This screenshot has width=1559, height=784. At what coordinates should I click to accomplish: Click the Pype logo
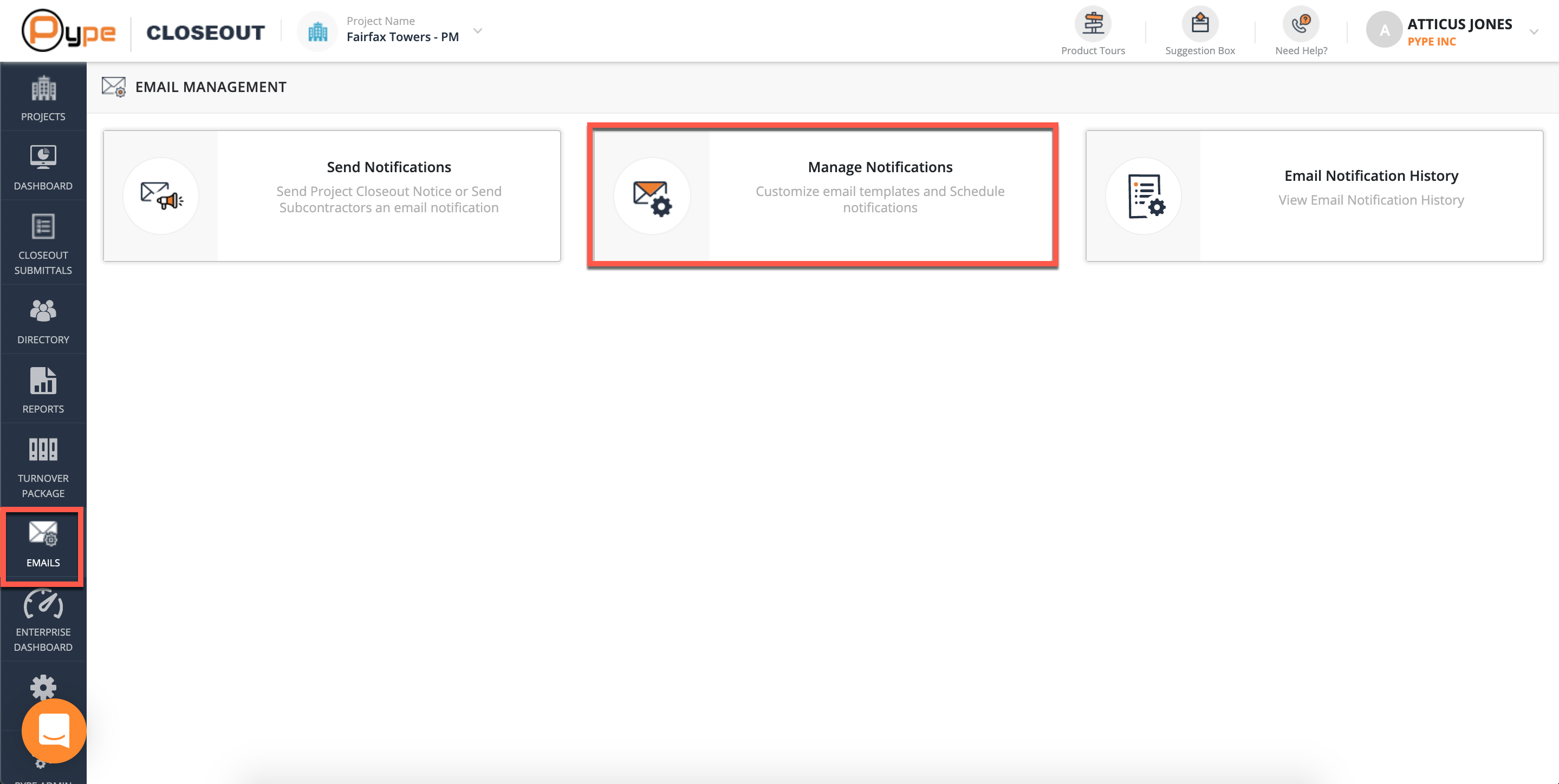(x=68, y=31)
